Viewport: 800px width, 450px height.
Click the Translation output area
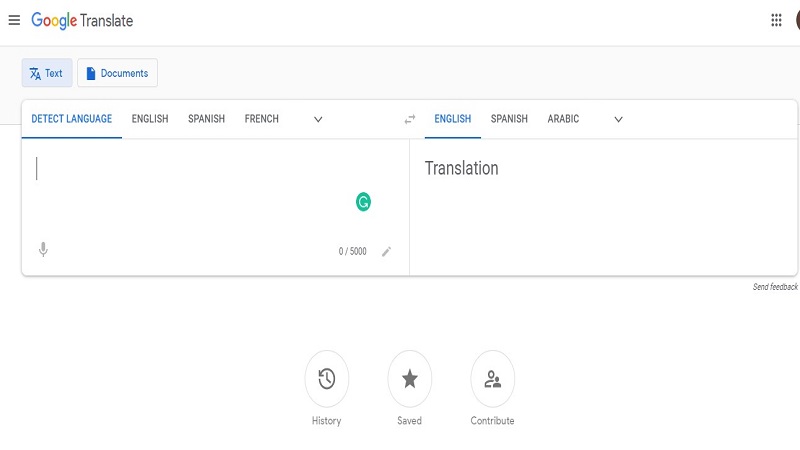(x=603, y=207)
